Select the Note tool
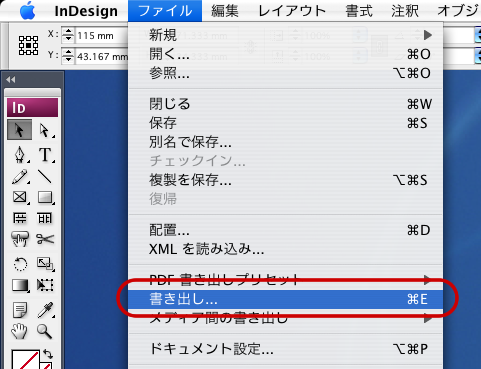 pos(20,310)
